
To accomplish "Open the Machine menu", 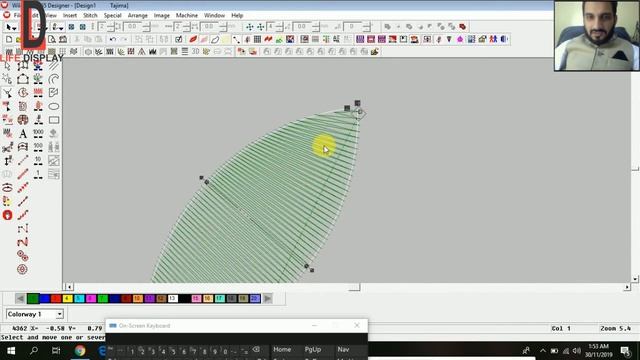I will click(187, 16).
